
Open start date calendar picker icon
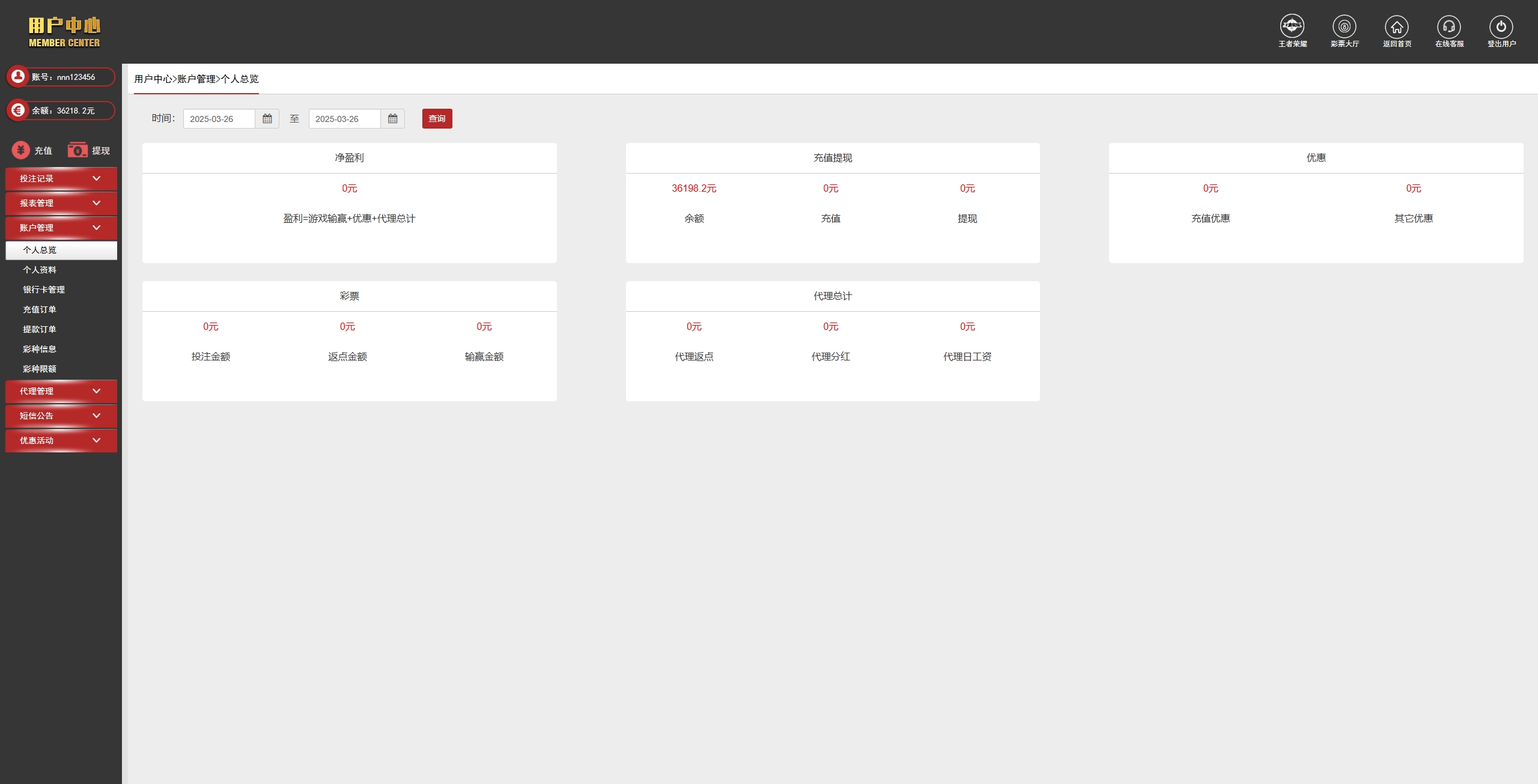[267, 119]
